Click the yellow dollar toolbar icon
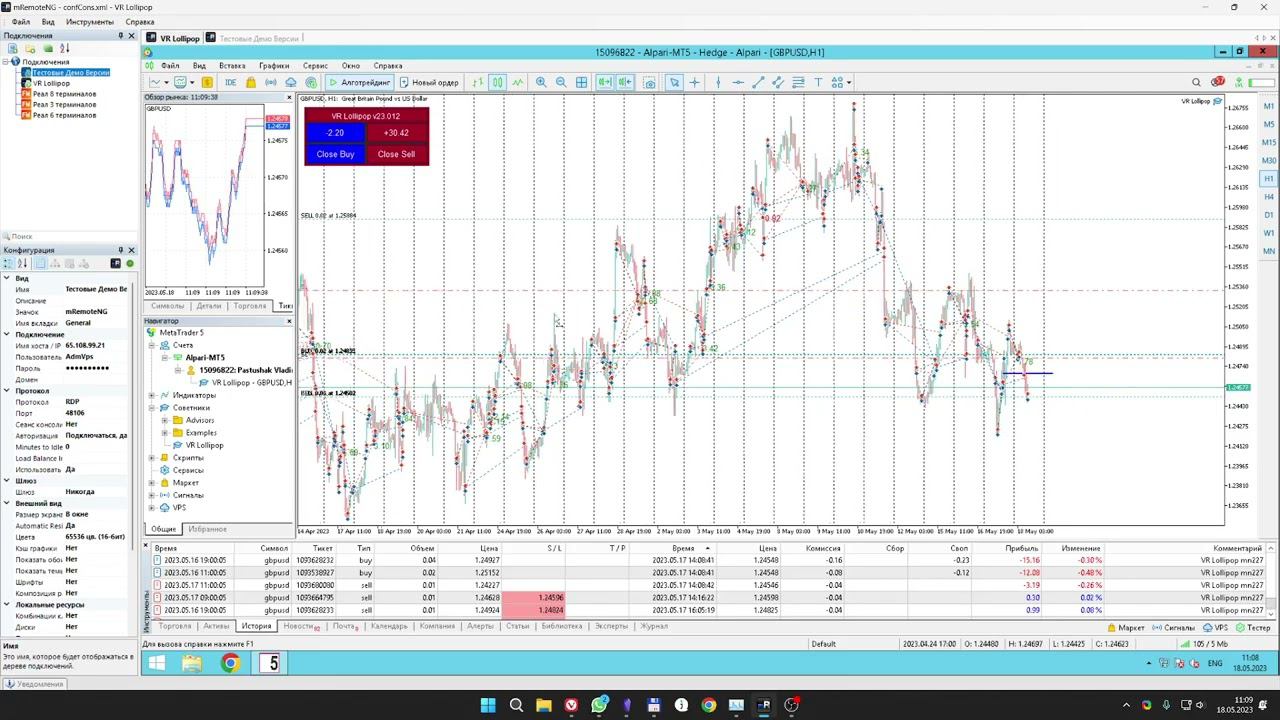 (207, 82)
